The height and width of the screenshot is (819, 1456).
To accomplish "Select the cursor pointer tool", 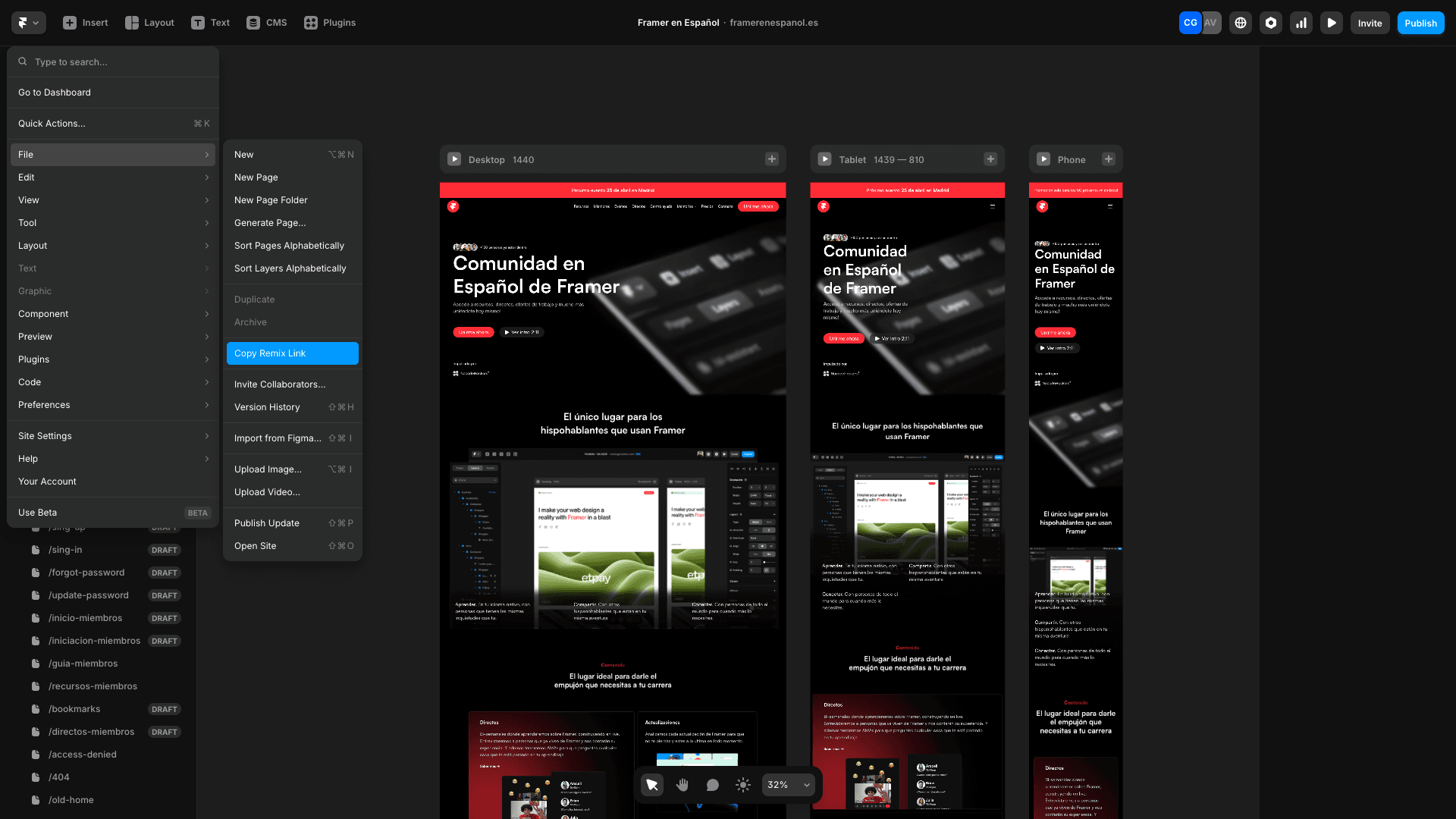I will (x=652, y=785).
